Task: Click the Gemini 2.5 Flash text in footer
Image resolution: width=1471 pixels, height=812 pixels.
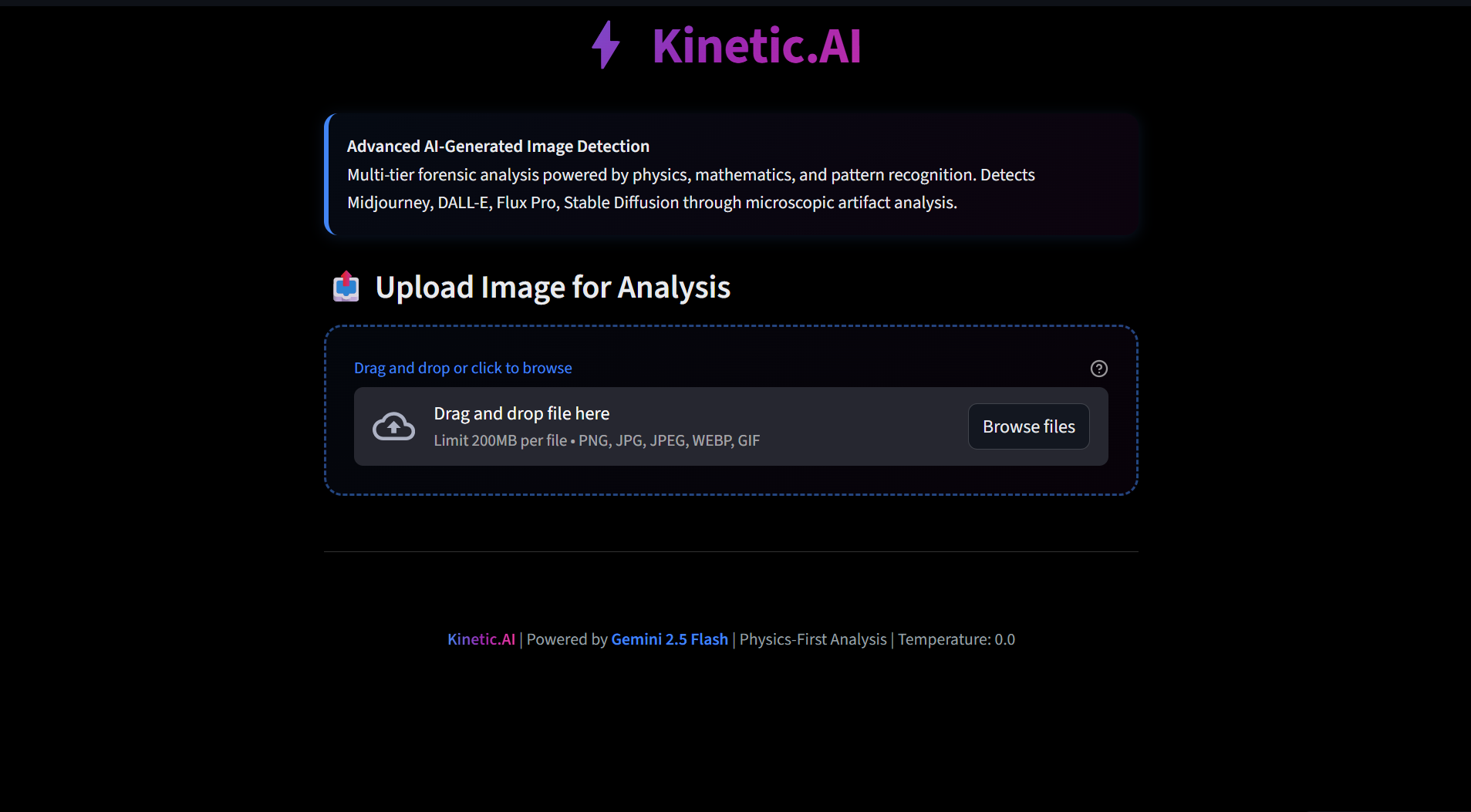Action: pos(670,639)
